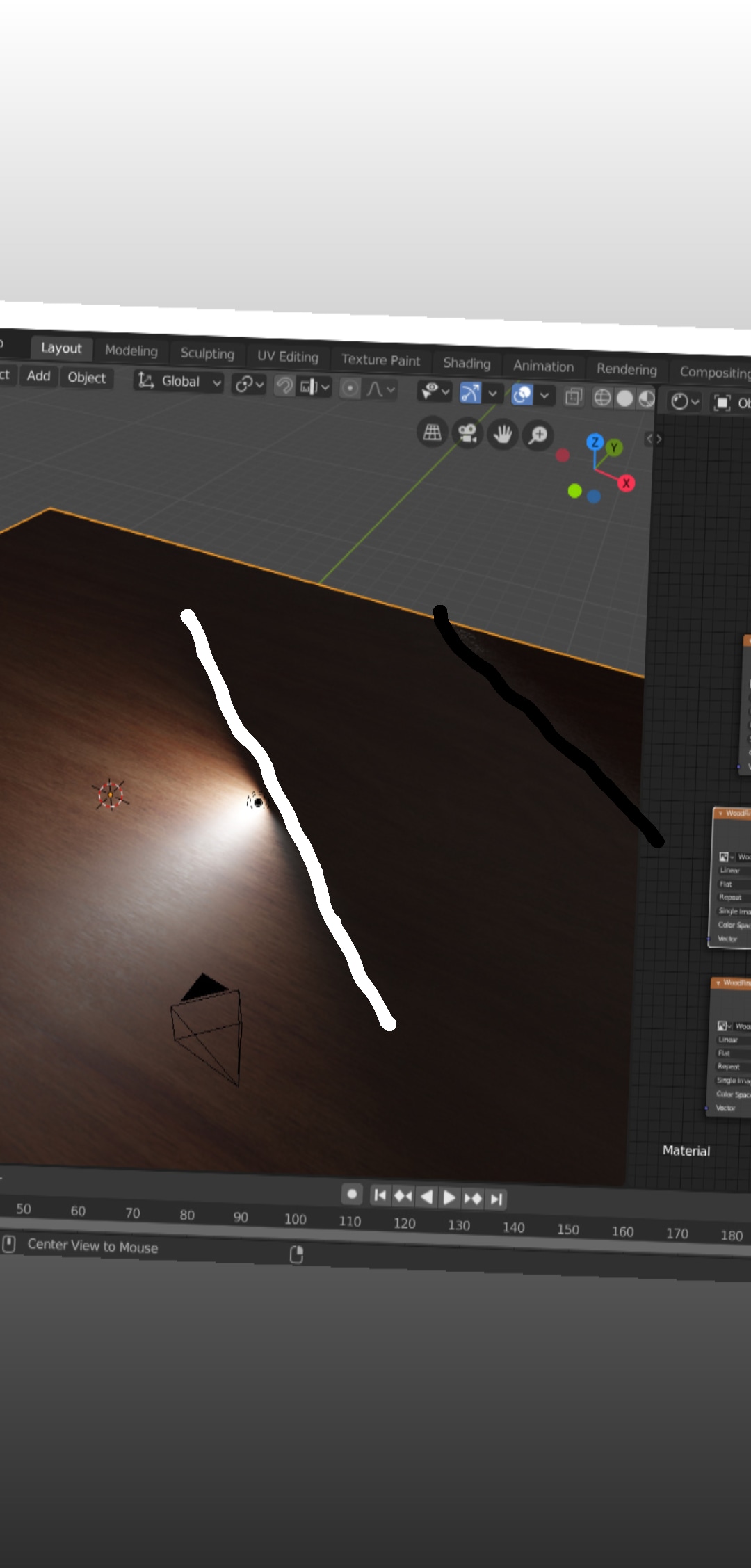The height and width of the screenshot is (1568, 751).
Task: Toggle X-ray mode
Action: click(574, 396)
